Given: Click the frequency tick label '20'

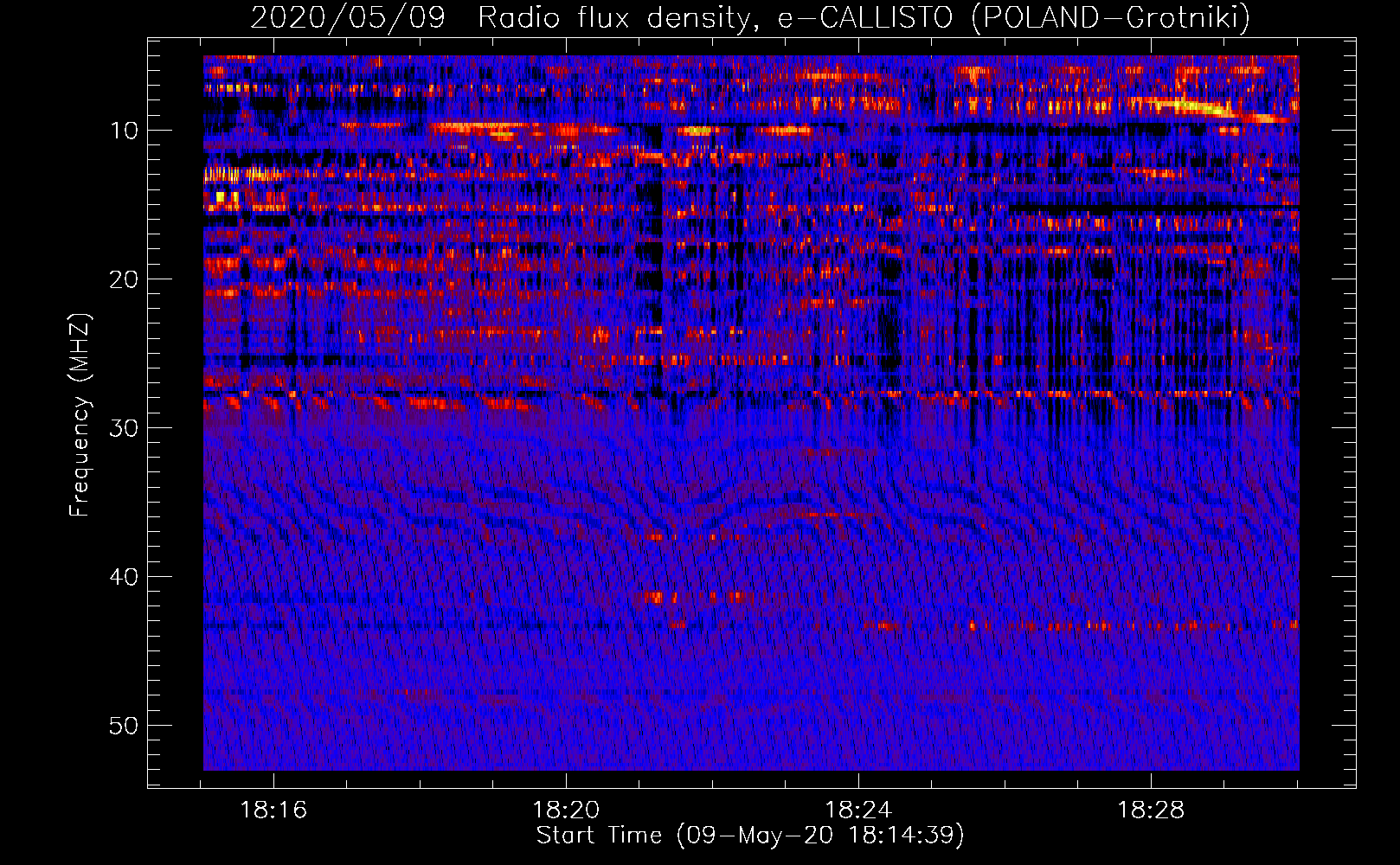Looking at the screenshot, I should pos(124,279).
